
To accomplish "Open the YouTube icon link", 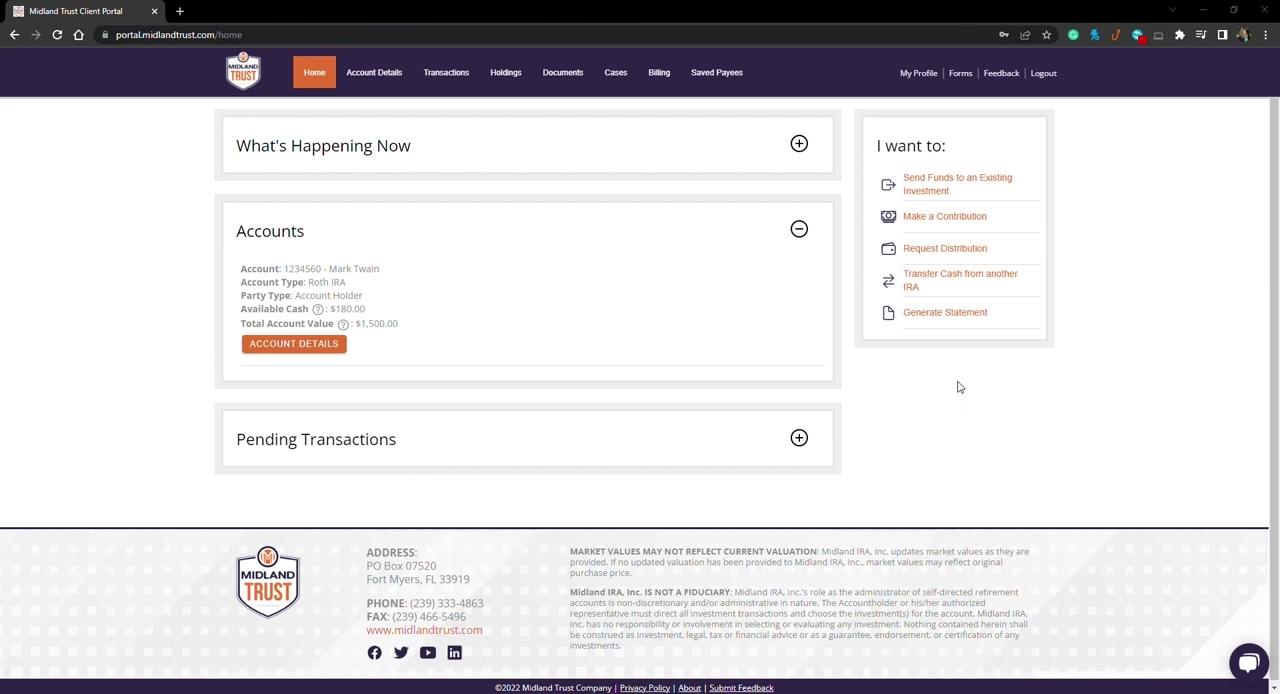I will (x=428, y=653).
